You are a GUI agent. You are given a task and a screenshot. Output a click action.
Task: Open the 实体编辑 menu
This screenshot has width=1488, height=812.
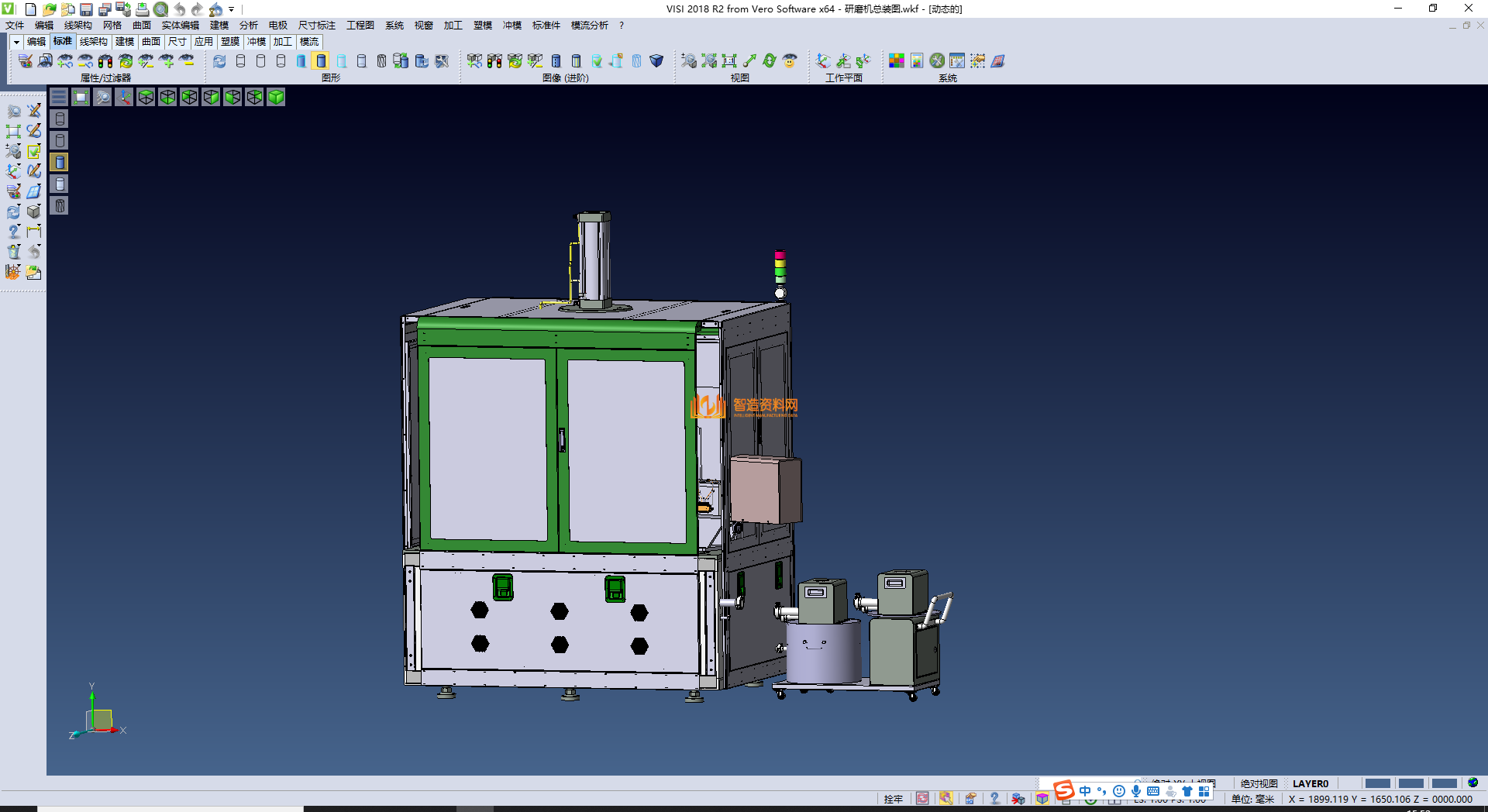(180, 26)
